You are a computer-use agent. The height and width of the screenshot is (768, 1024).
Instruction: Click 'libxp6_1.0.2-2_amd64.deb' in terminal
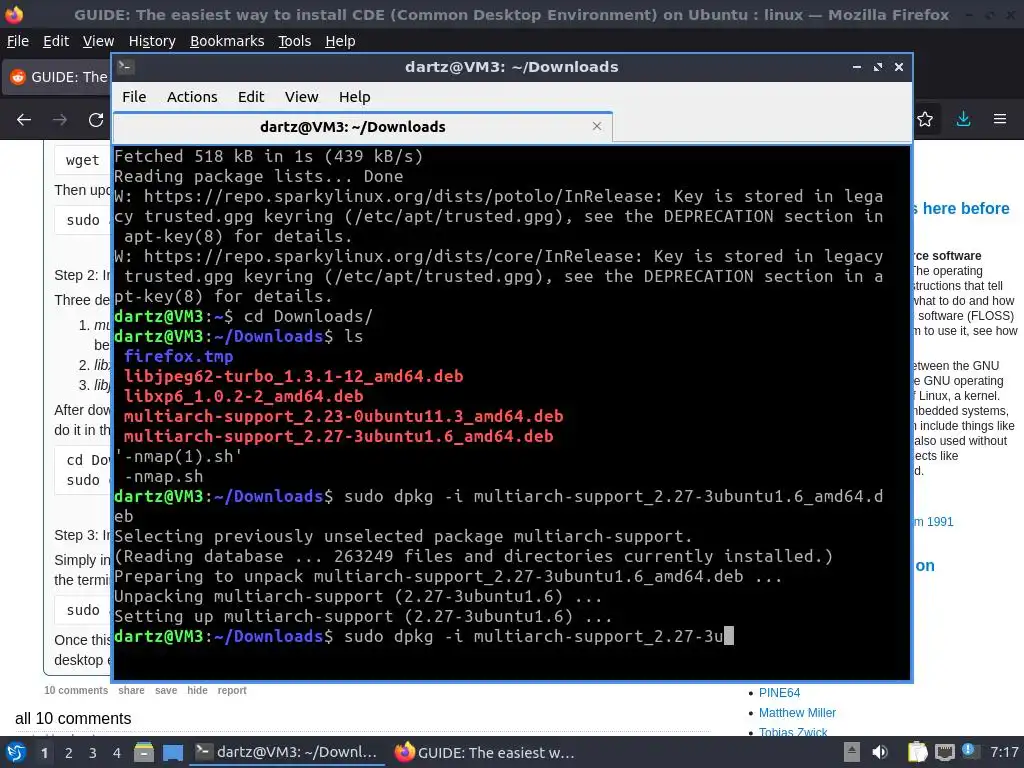coord(244,396)
